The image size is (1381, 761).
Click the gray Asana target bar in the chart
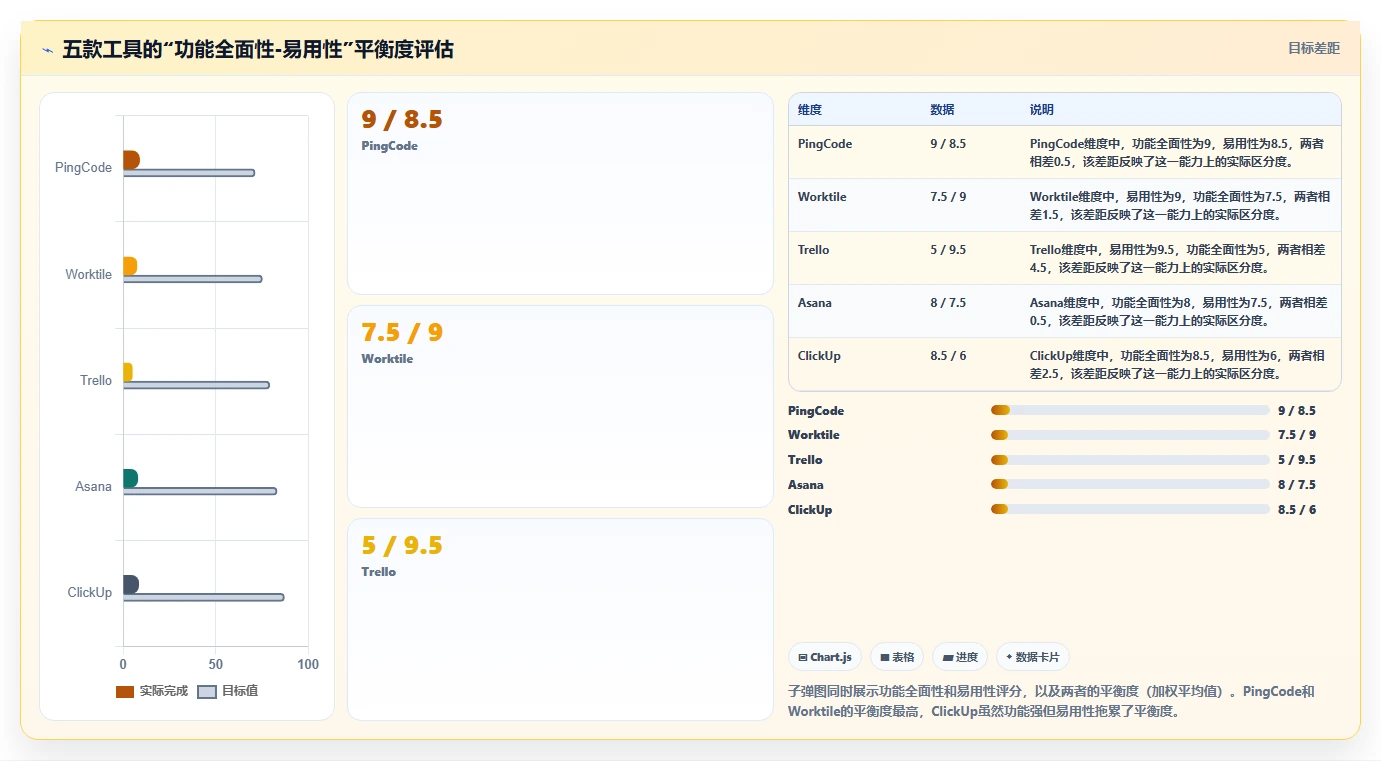[x=200, y=491]
